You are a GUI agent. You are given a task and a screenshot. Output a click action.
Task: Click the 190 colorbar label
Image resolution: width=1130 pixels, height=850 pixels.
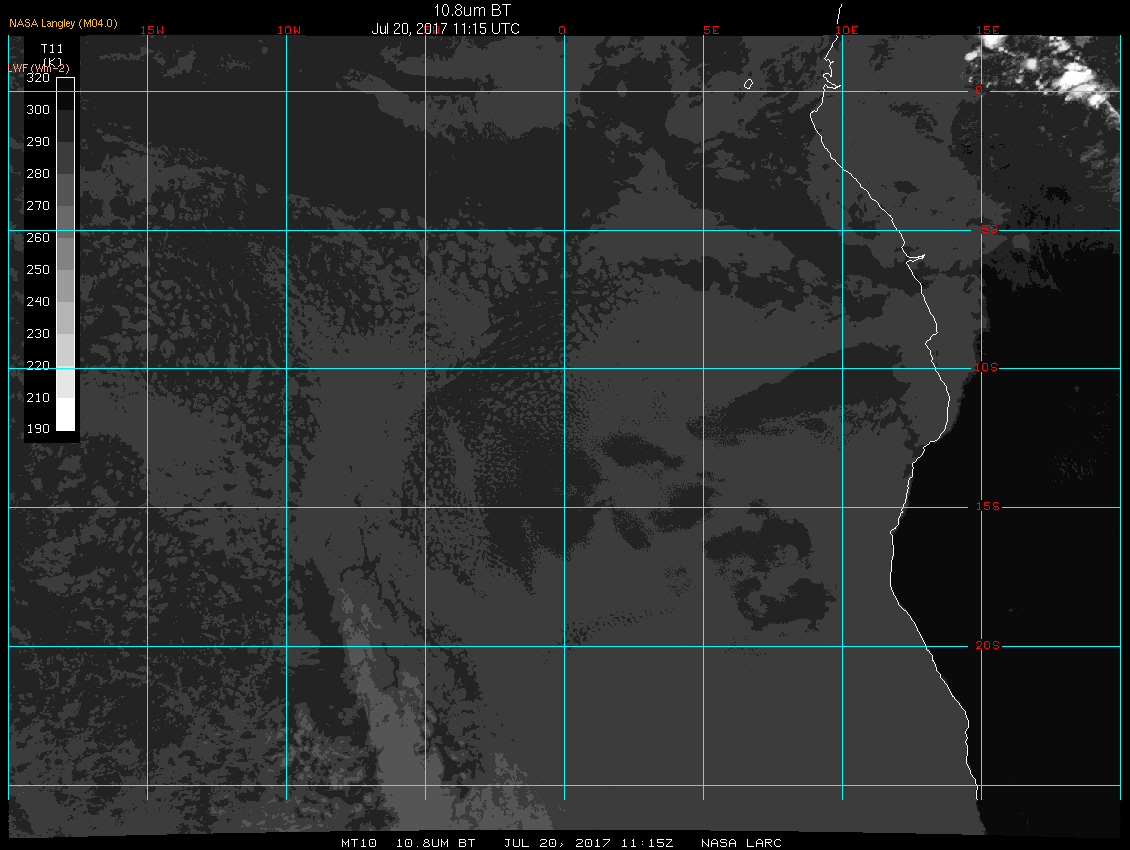38,429
